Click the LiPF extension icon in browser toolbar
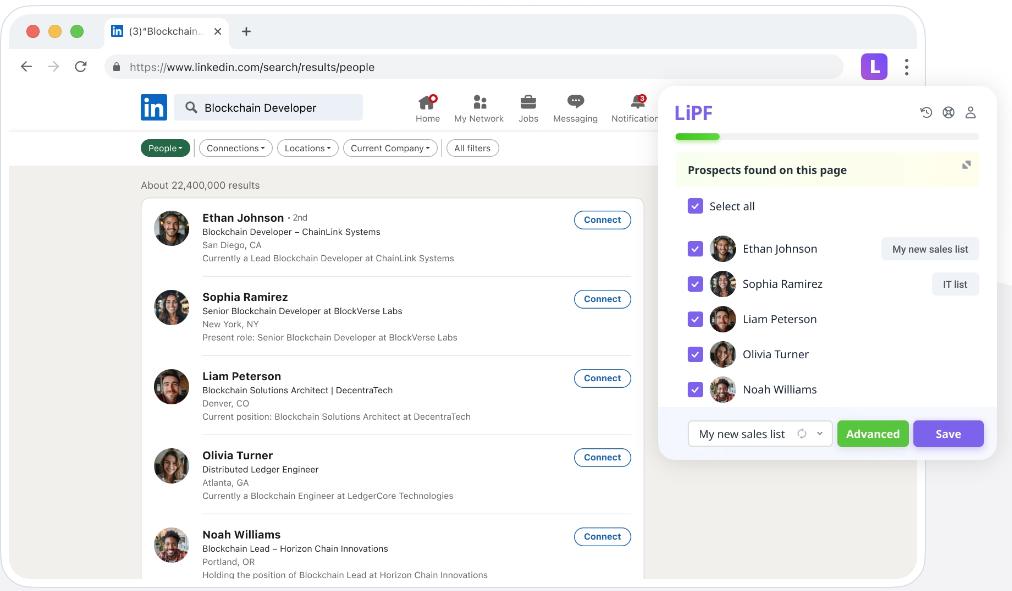This screenshot has width=1012, height=591. 874,67
